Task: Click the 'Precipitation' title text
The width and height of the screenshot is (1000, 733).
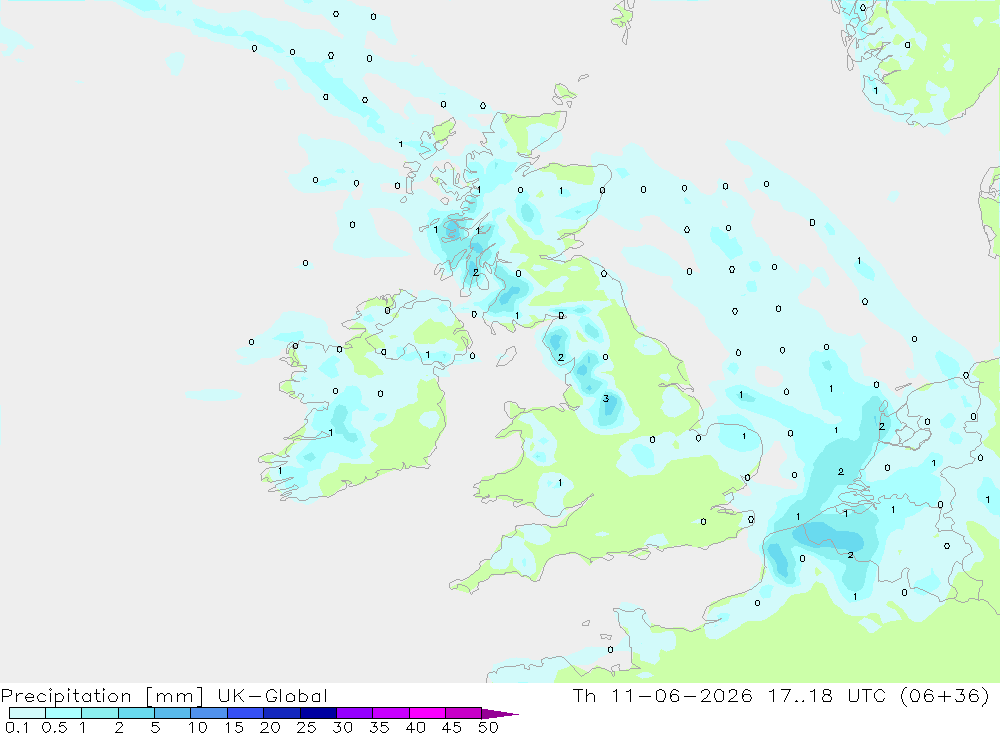Action: [x=66, y=696]
